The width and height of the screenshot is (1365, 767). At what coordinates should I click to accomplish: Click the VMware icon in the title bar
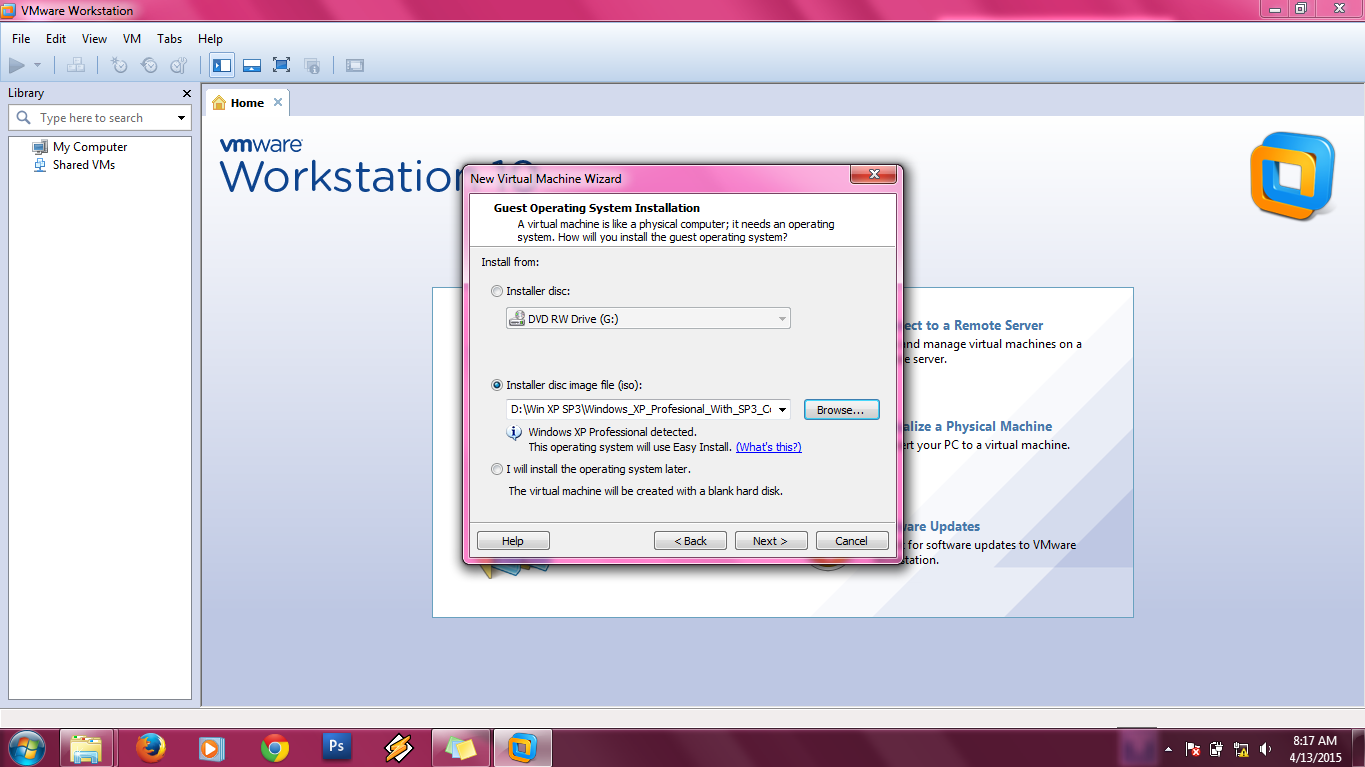[x=9, y=10]
